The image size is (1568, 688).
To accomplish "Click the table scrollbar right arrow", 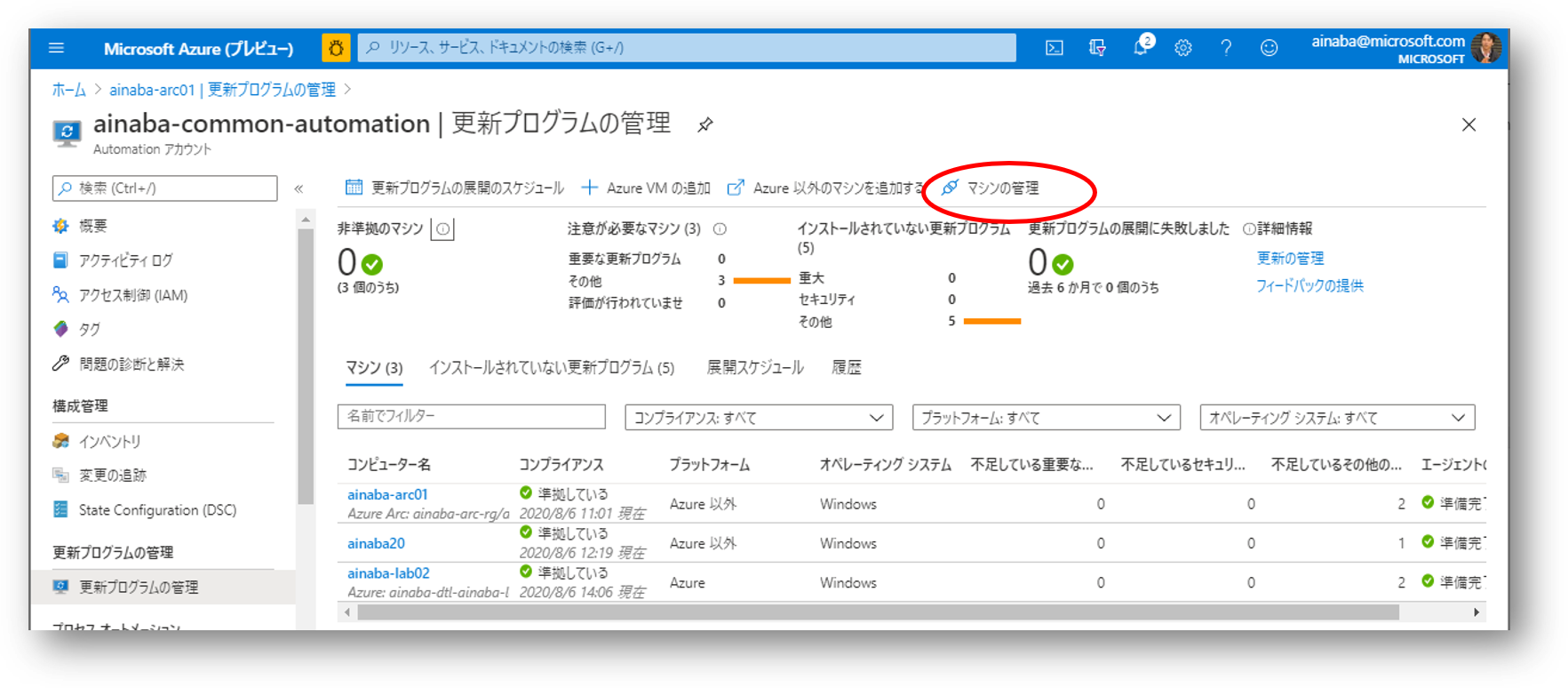I will pyautogui.click(x=1476, y=612).
